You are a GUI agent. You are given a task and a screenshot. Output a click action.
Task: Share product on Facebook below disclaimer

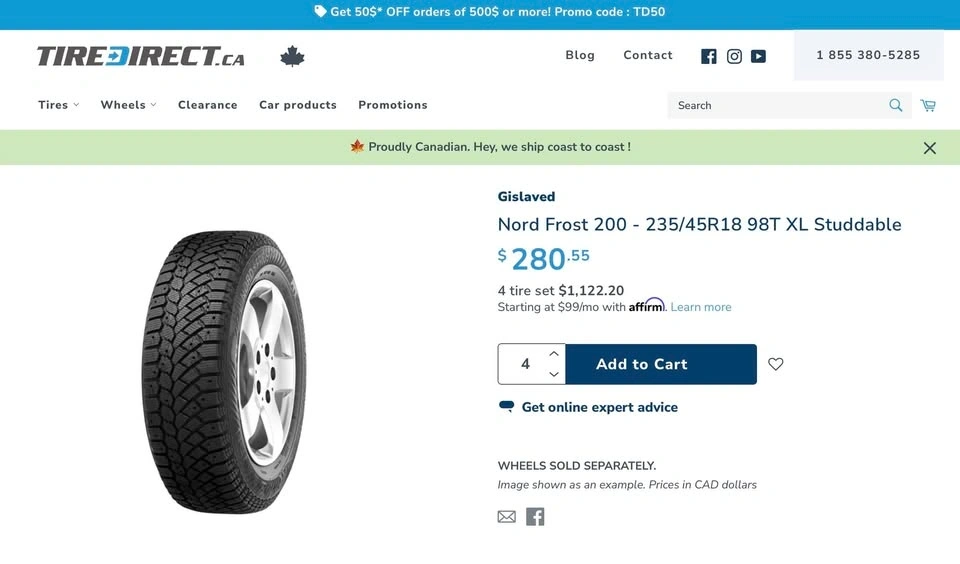536,517
